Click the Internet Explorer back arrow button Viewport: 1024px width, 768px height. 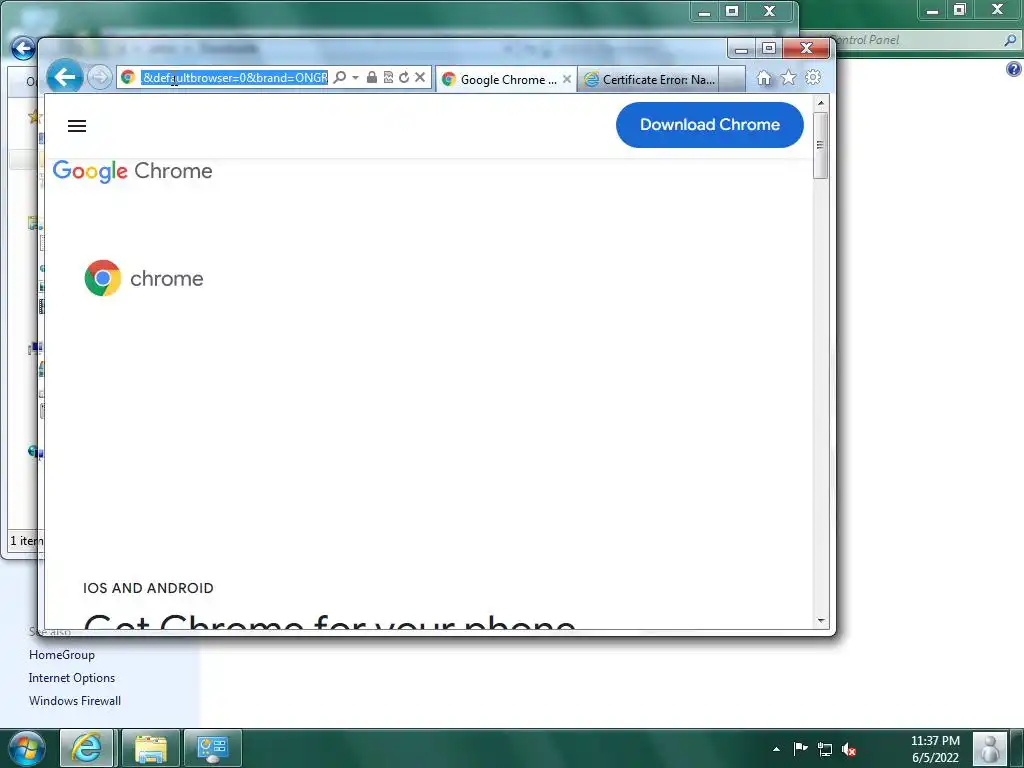(65, 77)
